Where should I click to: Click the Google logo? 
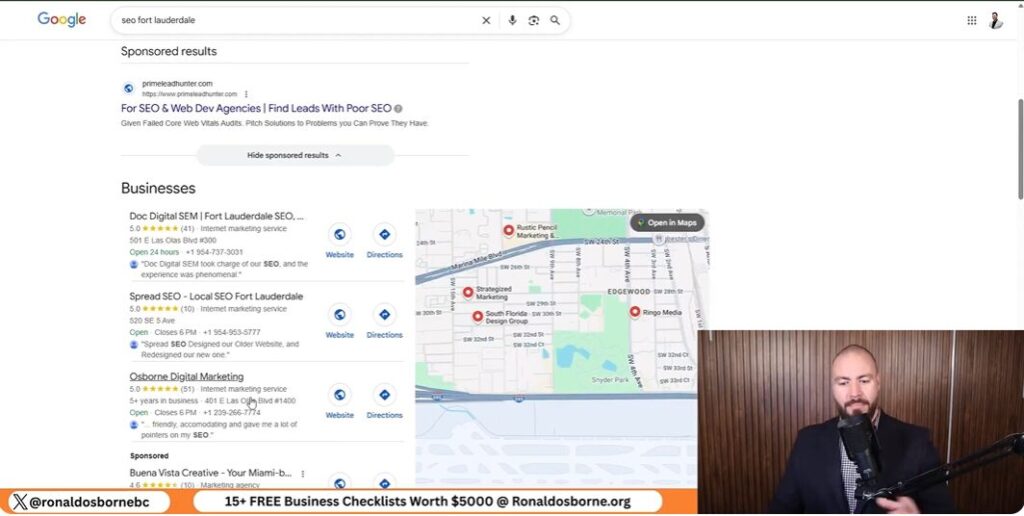point(61,20)
